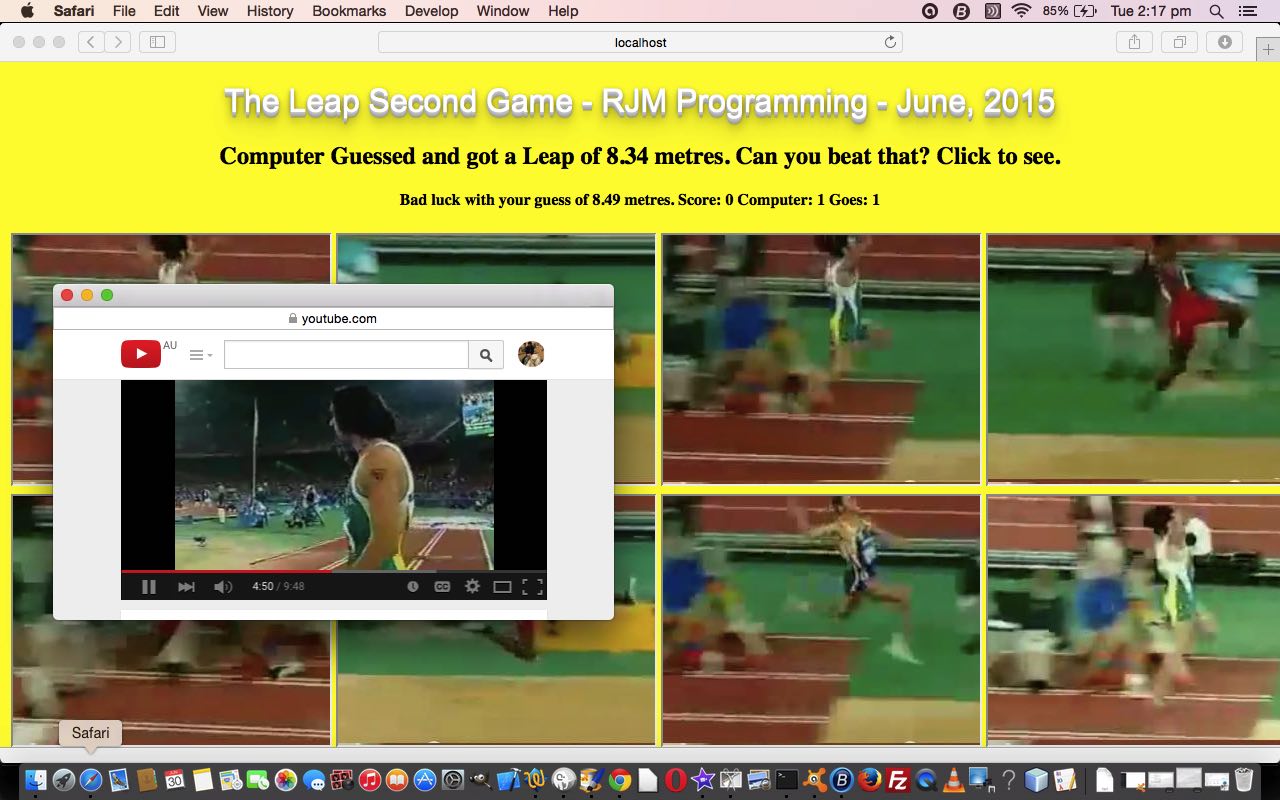Image resolution: width=1280 pixels, height=800 pixels.
Task: Open Firefox from the Dock
Action: (x=870, y=780)
